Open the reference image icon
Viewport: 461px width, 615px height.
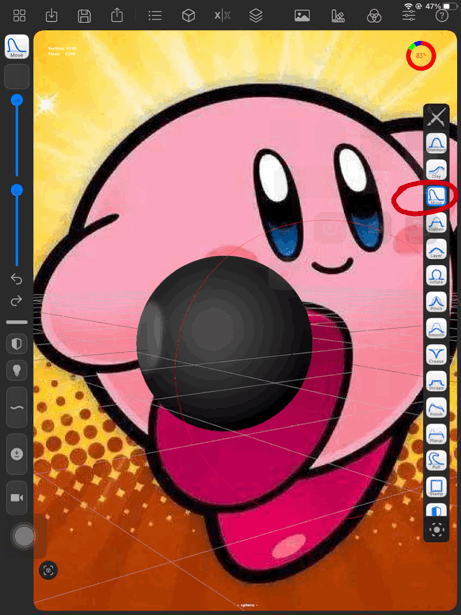point(302,16)
